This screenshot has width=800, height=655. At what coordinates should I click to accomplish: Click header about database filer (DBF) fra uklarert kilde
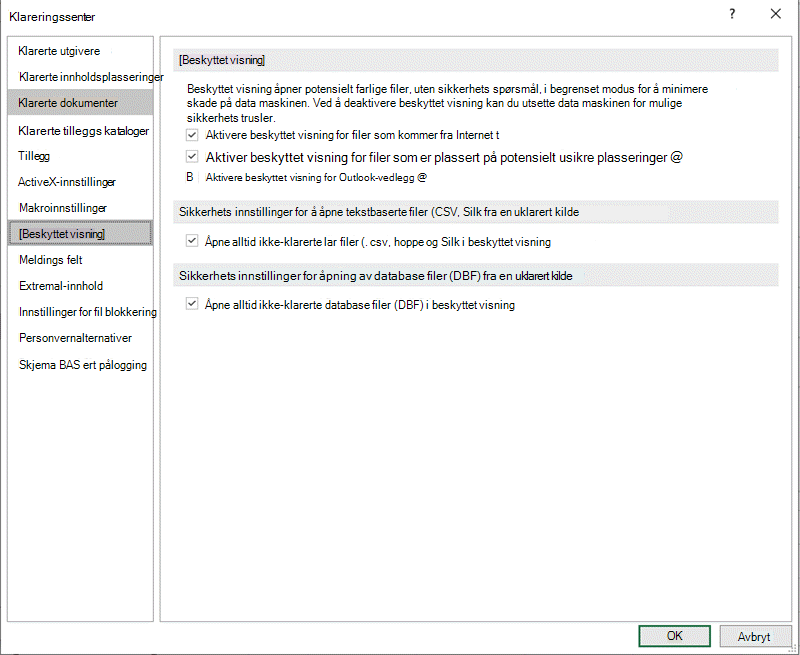(476, 276)
